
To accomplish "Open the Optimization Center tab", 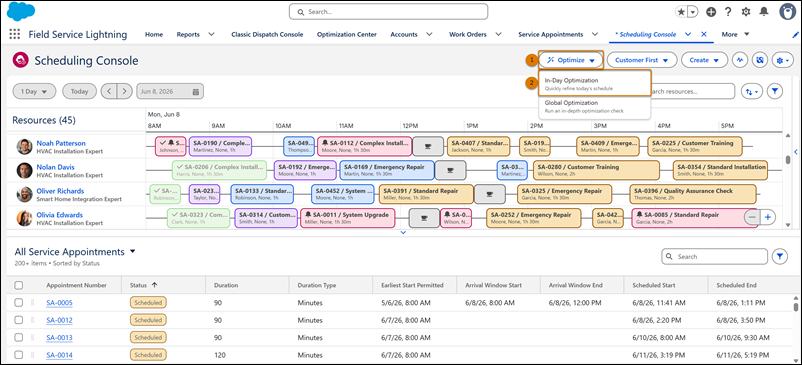I will pyautogui.click(x=347, y=35).
